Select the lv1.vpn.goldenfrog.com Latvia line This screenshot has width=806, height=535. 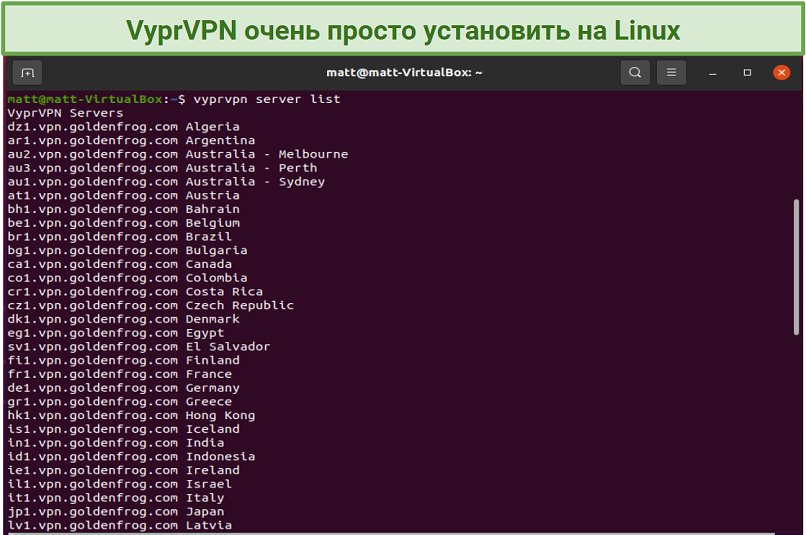click(119, 526)
